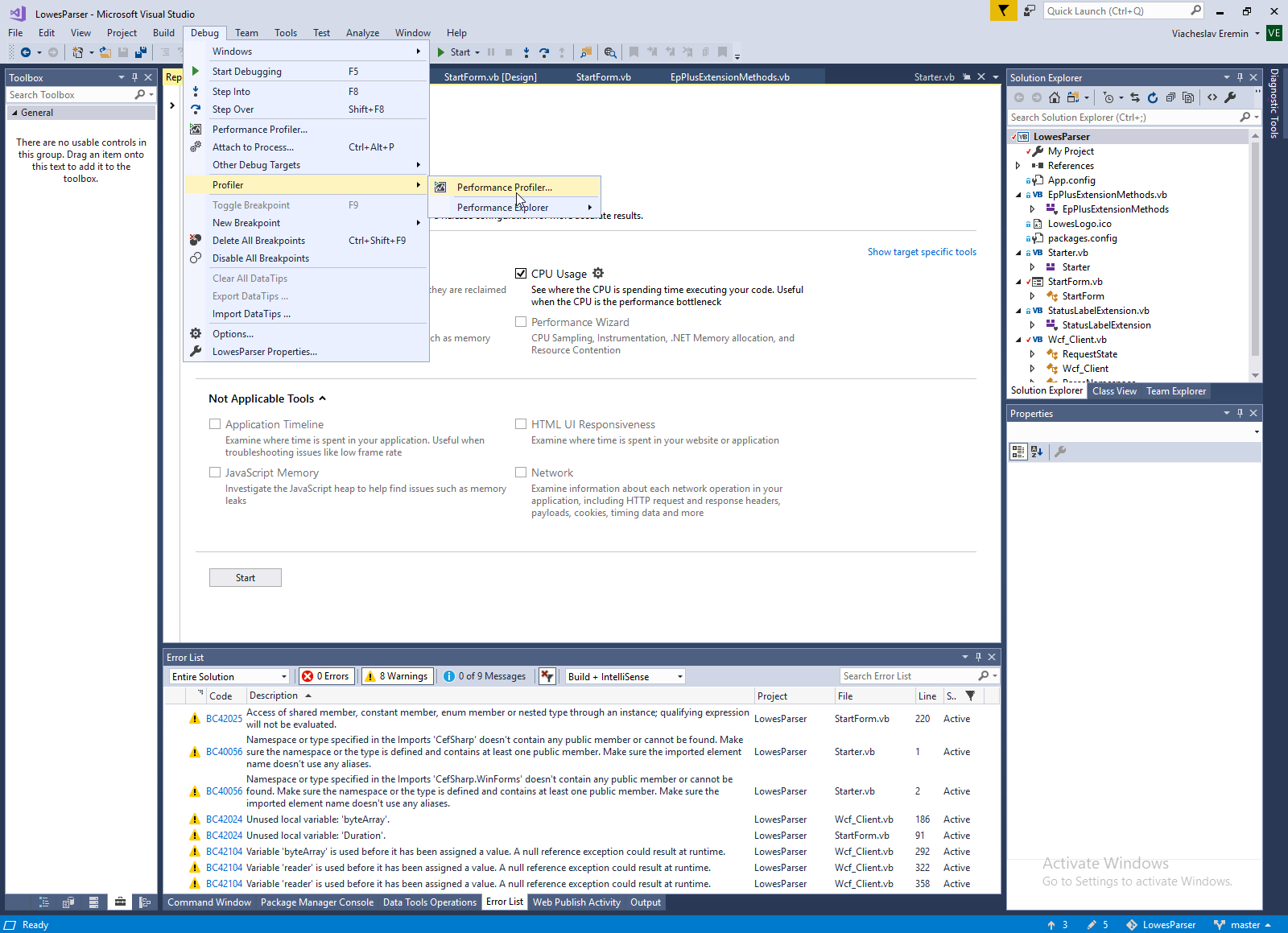This screenshot has height=933, width=1288.
Task: Click the CPU Usage settings gear
Action: pyautogui.click(x=598, y=273)
